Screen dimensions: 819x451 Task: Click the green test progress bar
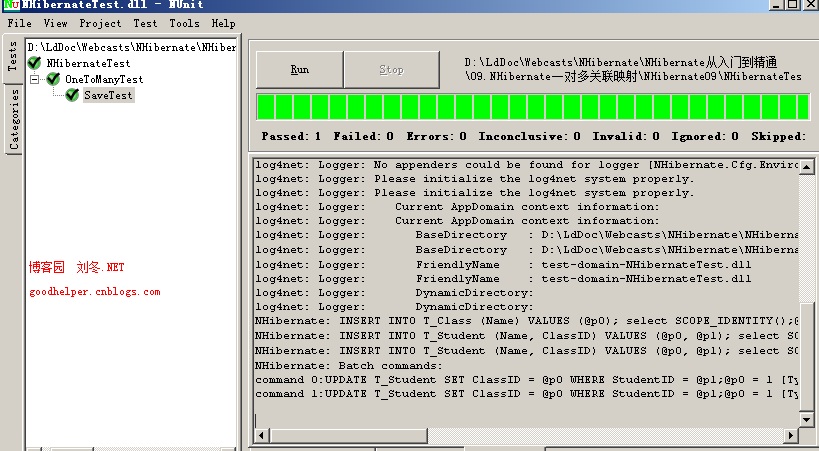[x=533, y=107]
